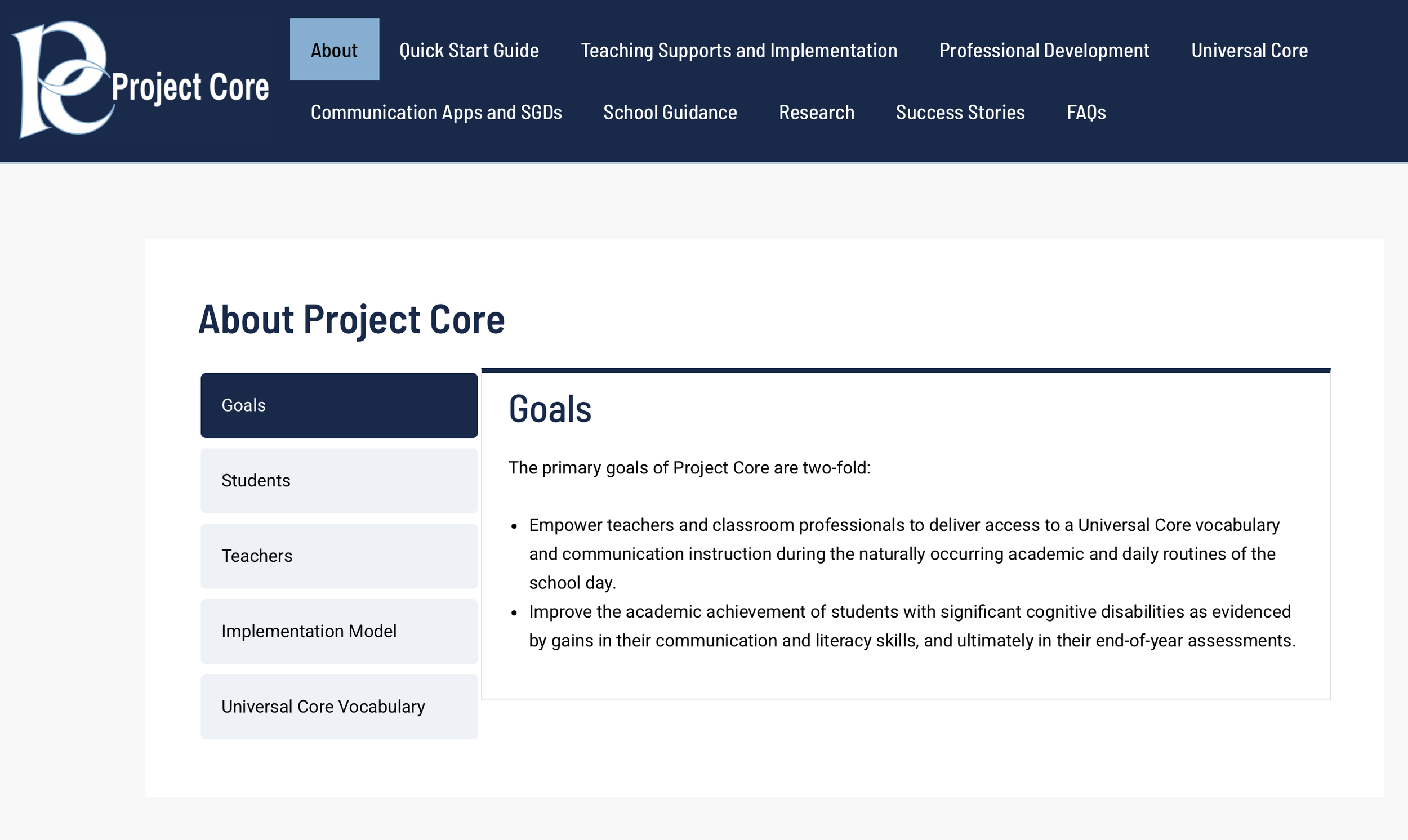
Task: Click the Project Core logo
Action: click(x=63, y=79)
